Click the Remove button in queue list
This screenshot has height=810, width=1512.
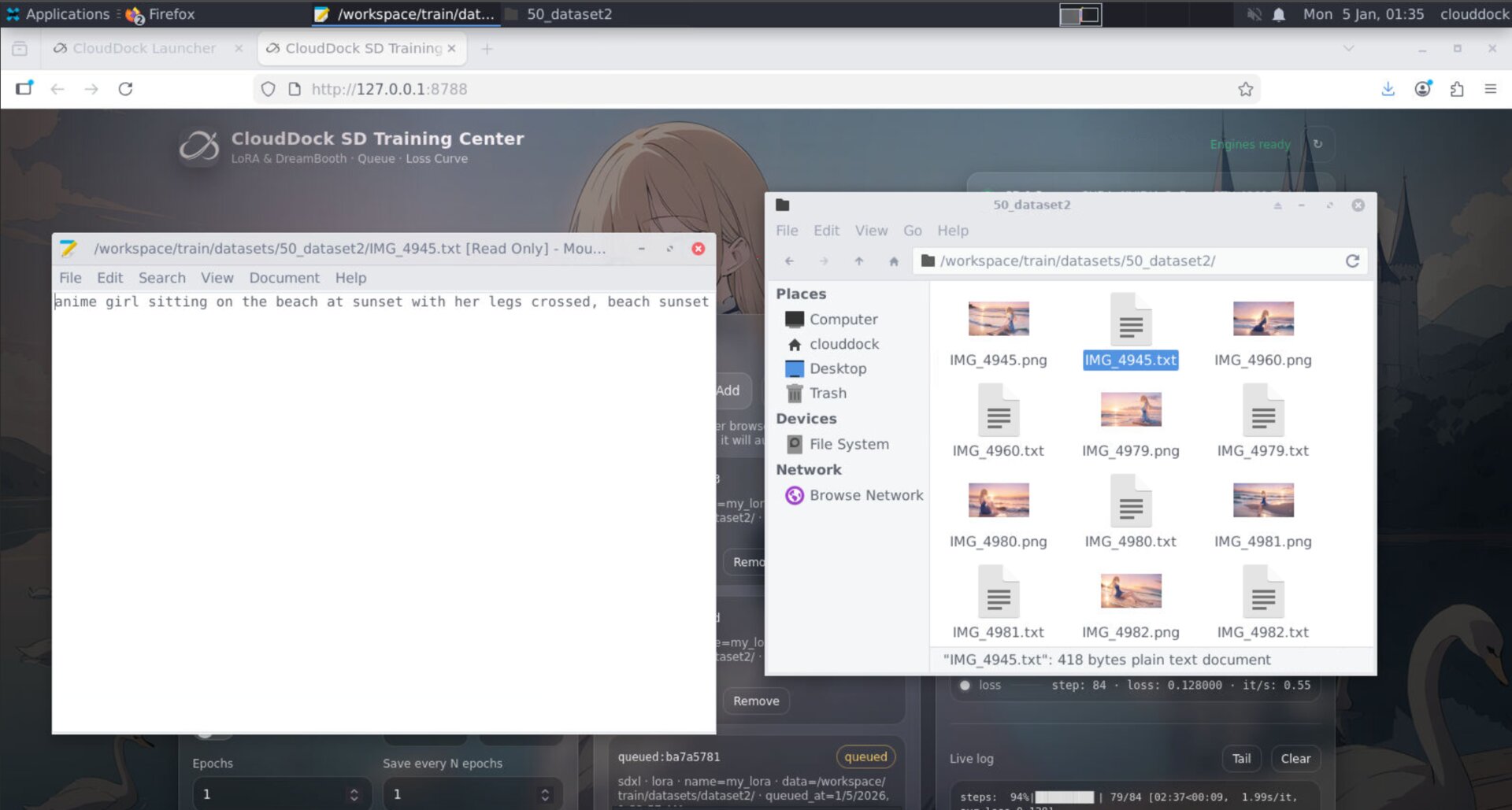coord(755,701)
